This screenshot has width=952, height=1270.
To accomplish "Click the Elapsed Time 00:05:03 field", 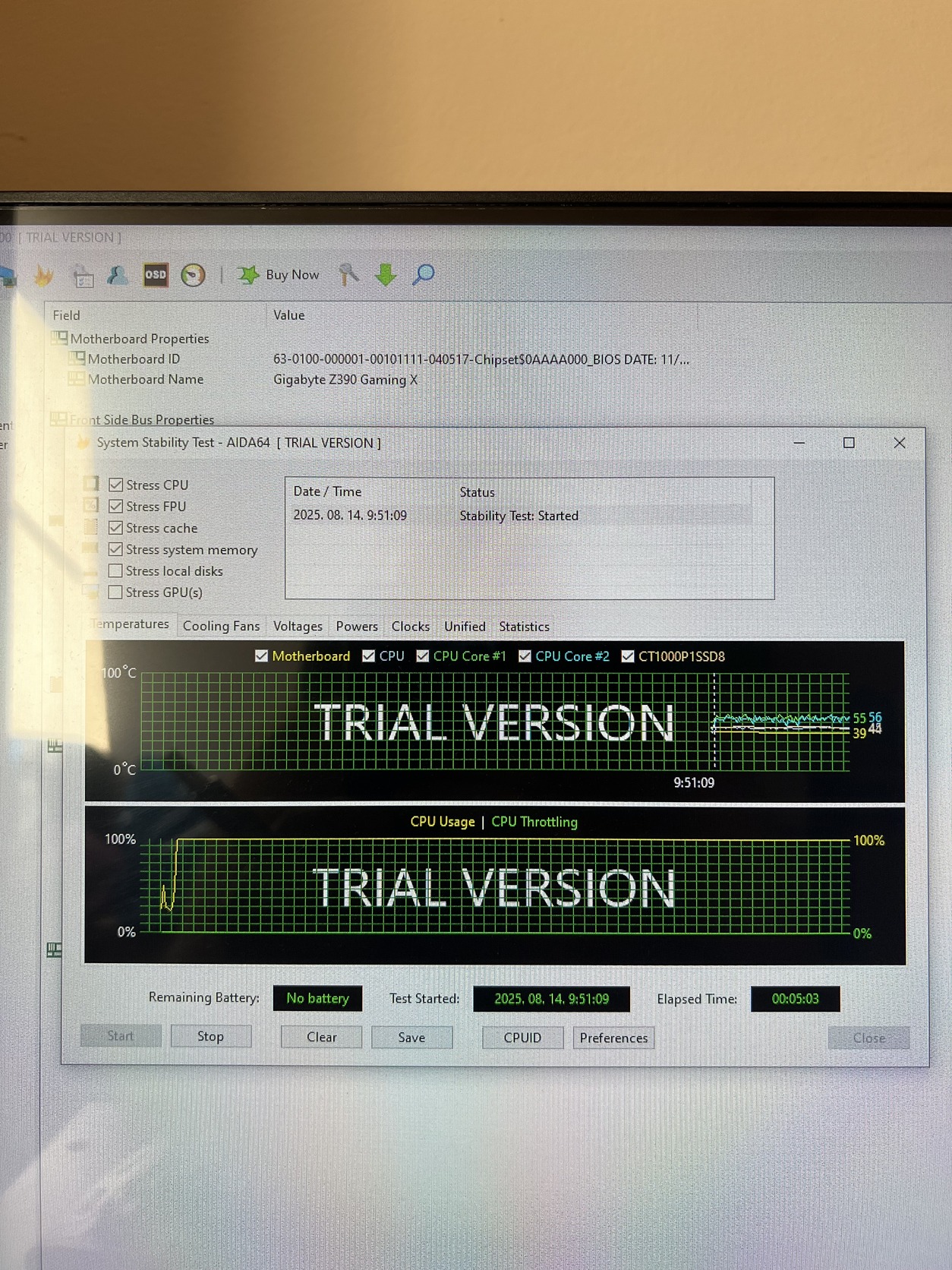I will click(x=795, y=999).
